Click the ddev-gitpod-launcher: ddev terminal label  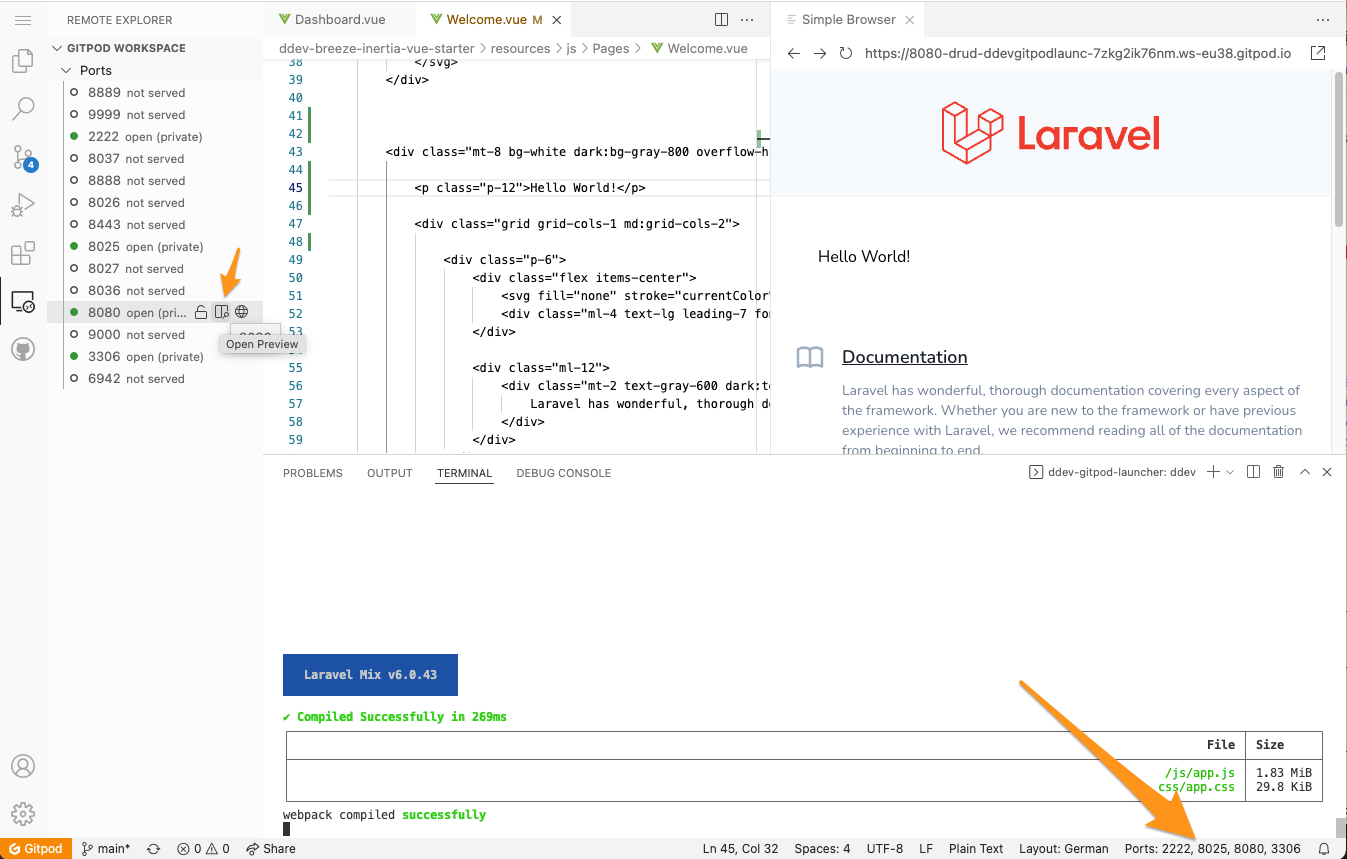(1112, 472)
